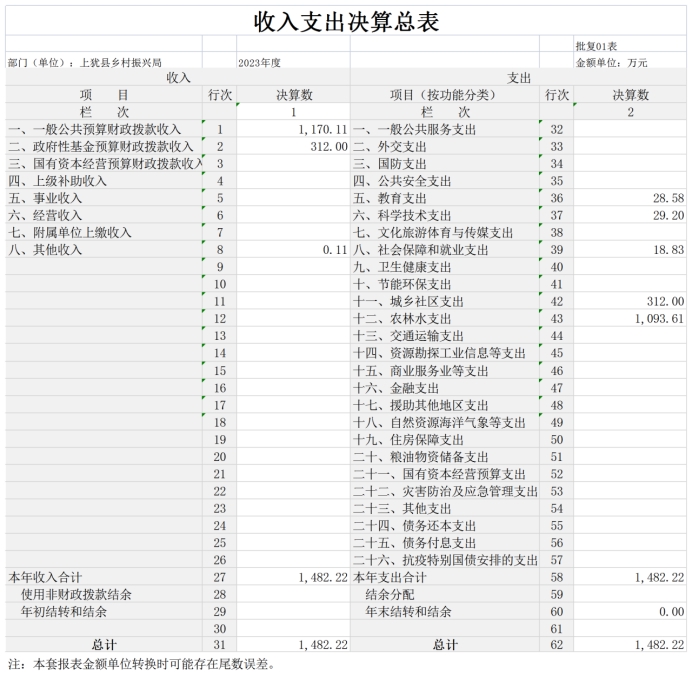Click the 2023年度 cell
The width and height of the screenshot is (693, 675).
259,62
